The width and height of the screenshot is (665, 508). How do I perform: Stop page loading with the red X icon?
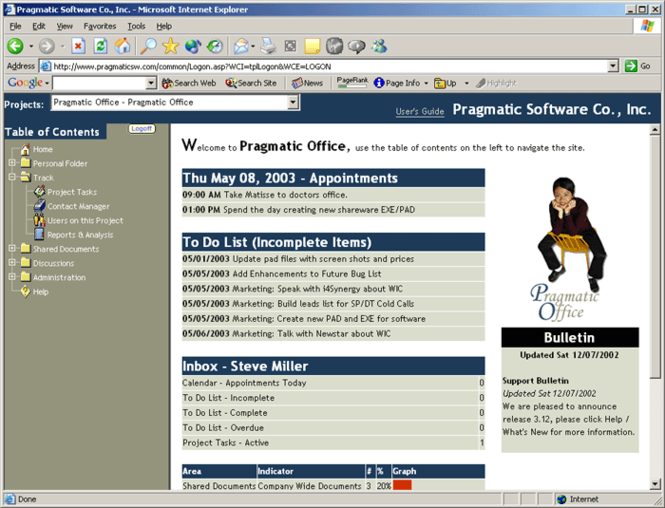tap(78, 46)
